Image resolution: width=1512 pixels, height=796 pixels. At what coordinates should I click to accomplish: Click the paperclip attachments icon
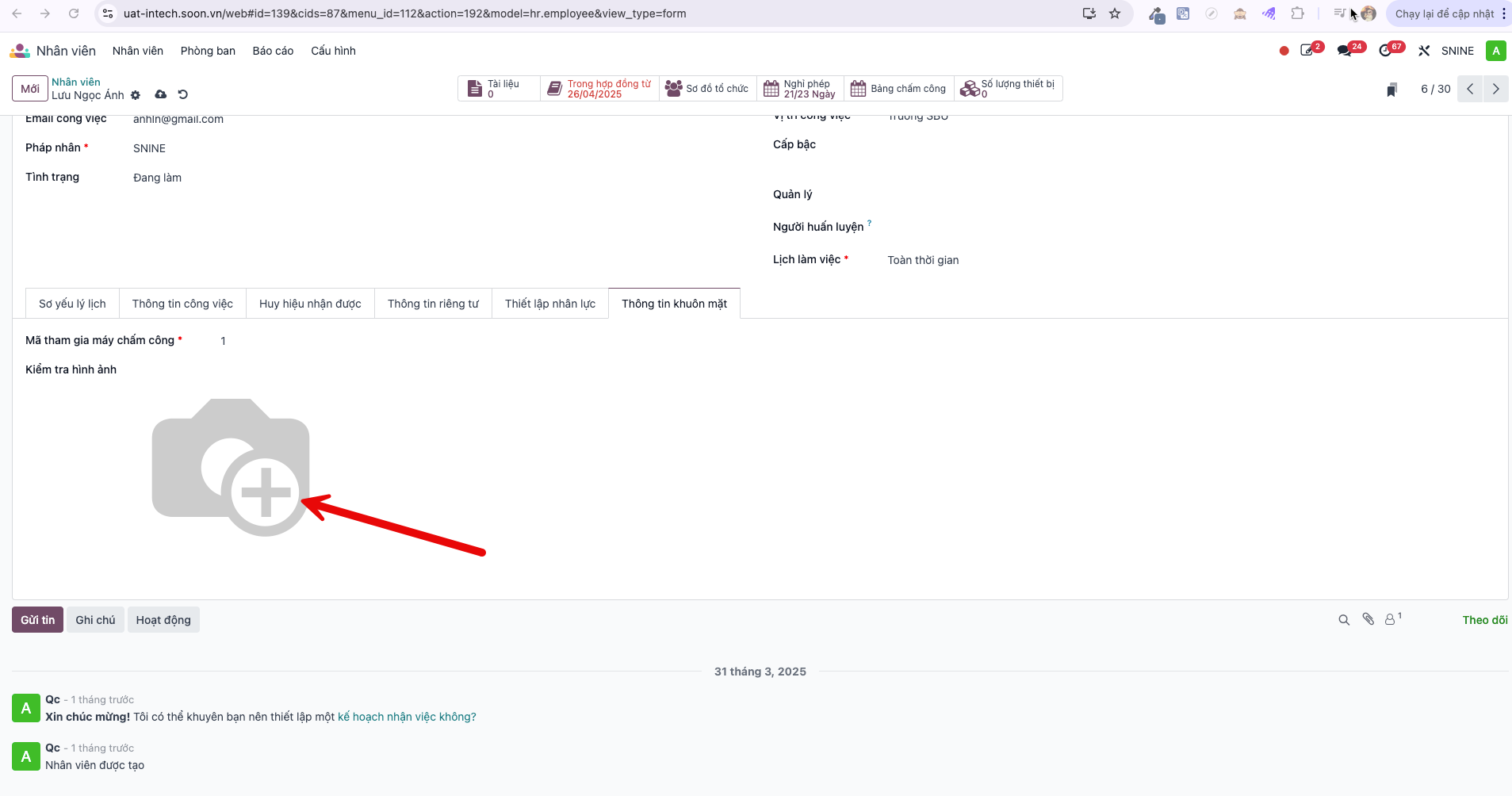pyautogui.click(x=1368, y=619)
